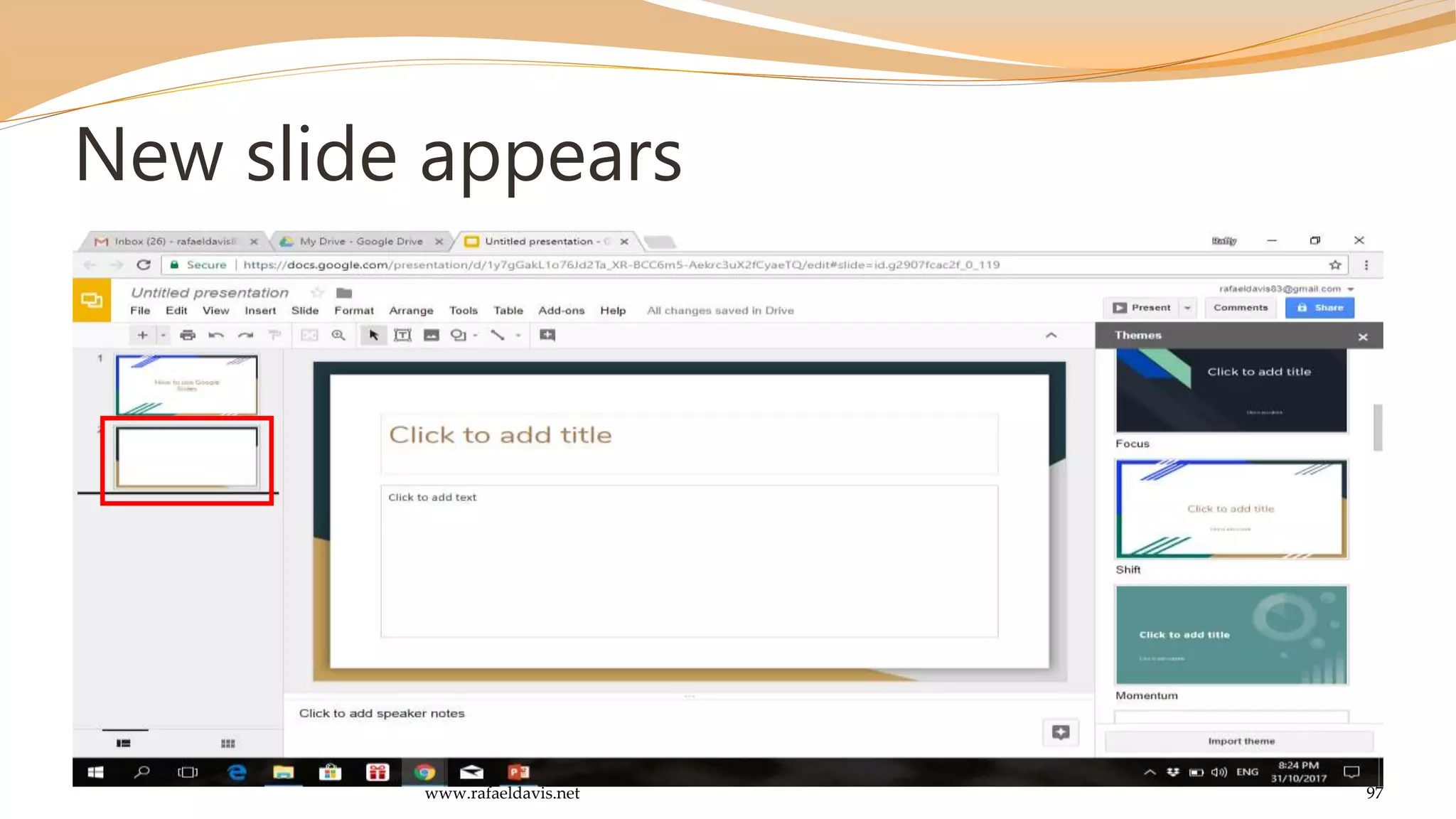
Task: Select the Shape tool icon
Action: pos(459,335)
